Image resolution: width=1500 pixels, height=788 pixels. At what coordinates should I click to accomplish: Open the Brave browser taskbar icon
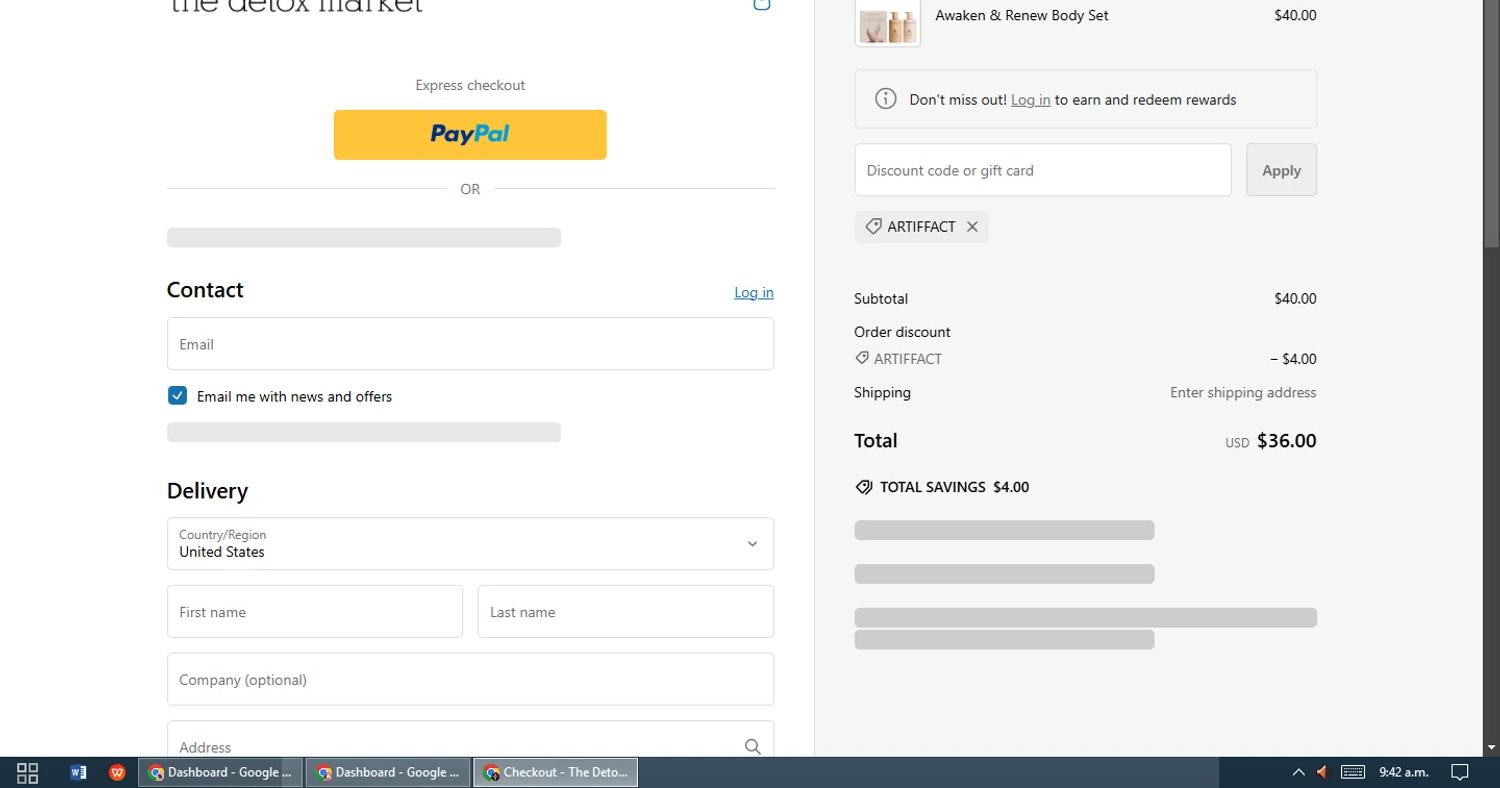coord(117,772)
